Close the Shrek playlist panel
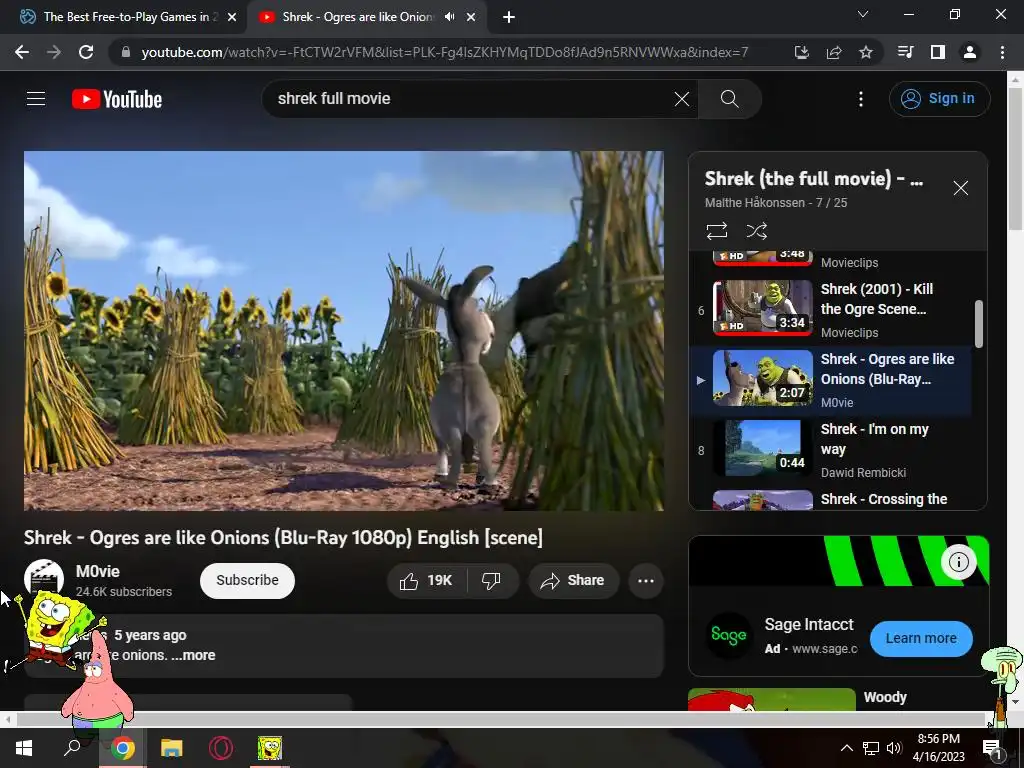This screenshot has height=768, width=1024. click(960, 188)
